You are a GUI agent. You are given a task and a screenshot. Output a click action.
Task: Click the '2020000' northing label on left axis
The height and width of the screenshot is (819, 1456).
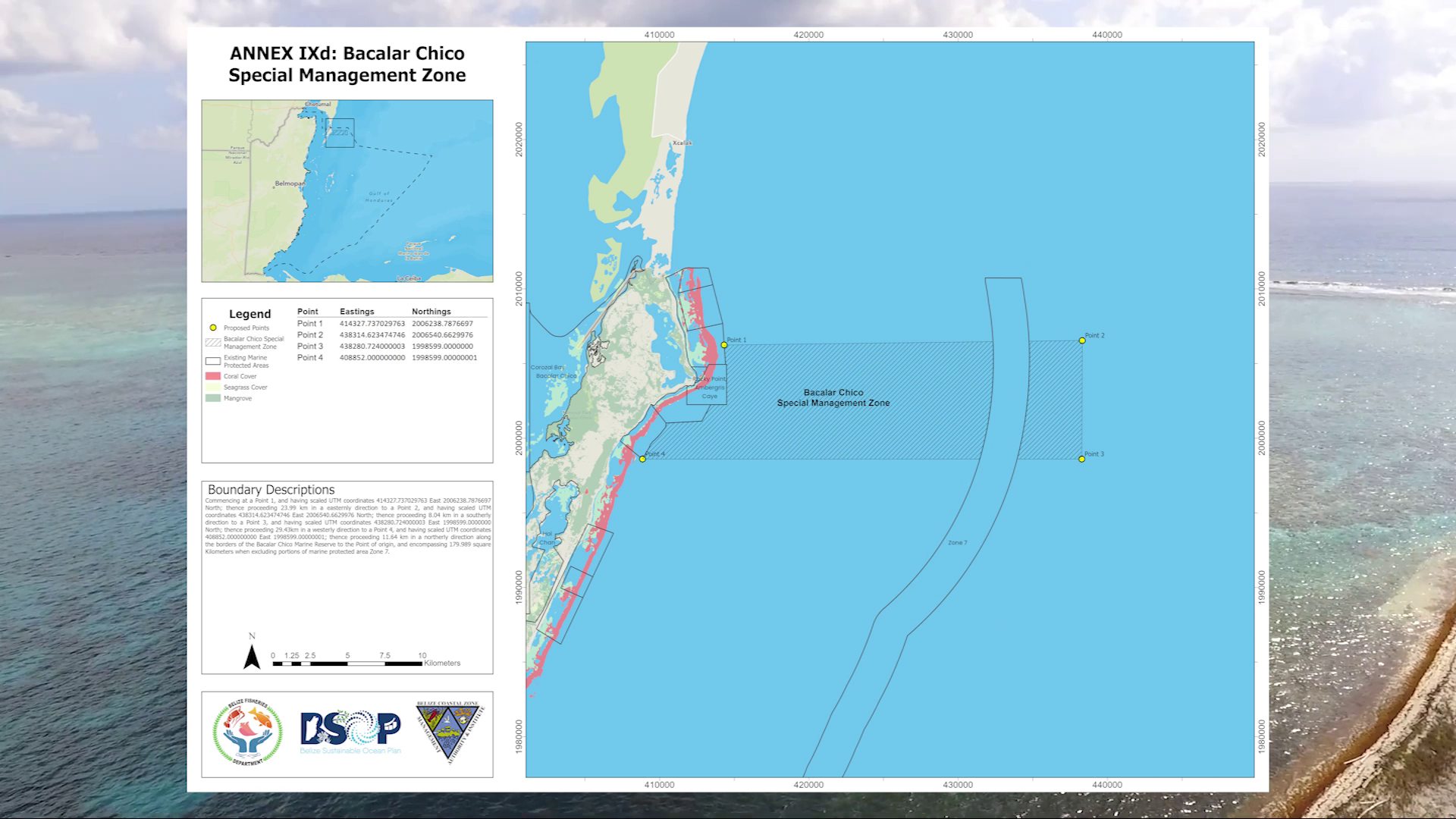click(x=519, y=140)
